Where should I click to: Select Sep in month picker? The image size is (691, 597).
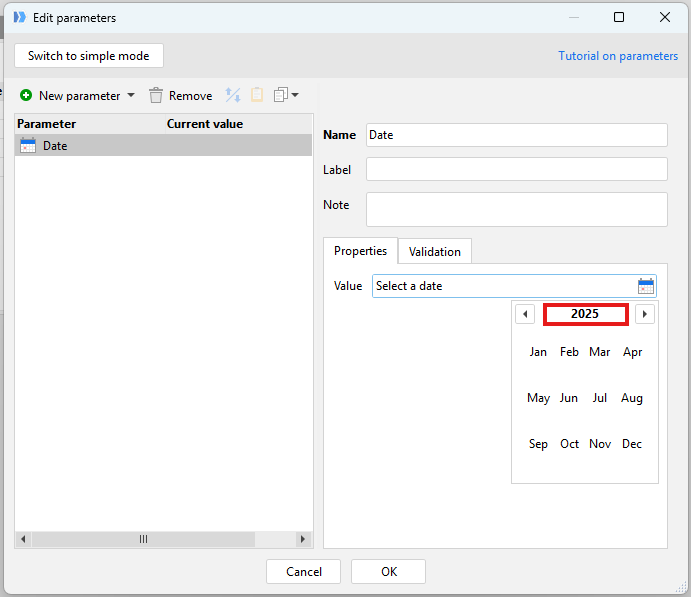[x=538, y=444]
